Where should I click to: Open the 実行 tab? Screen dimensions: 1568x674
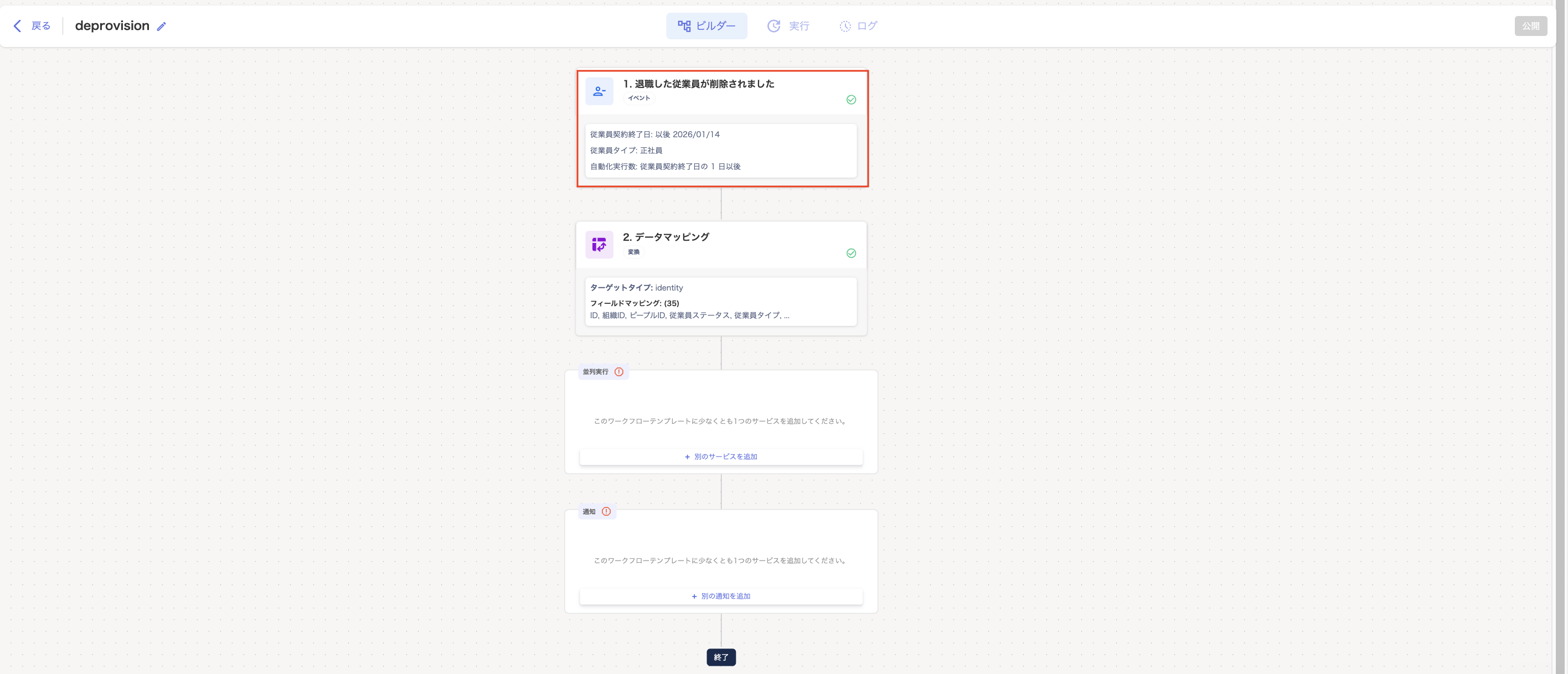click(788, 26)
